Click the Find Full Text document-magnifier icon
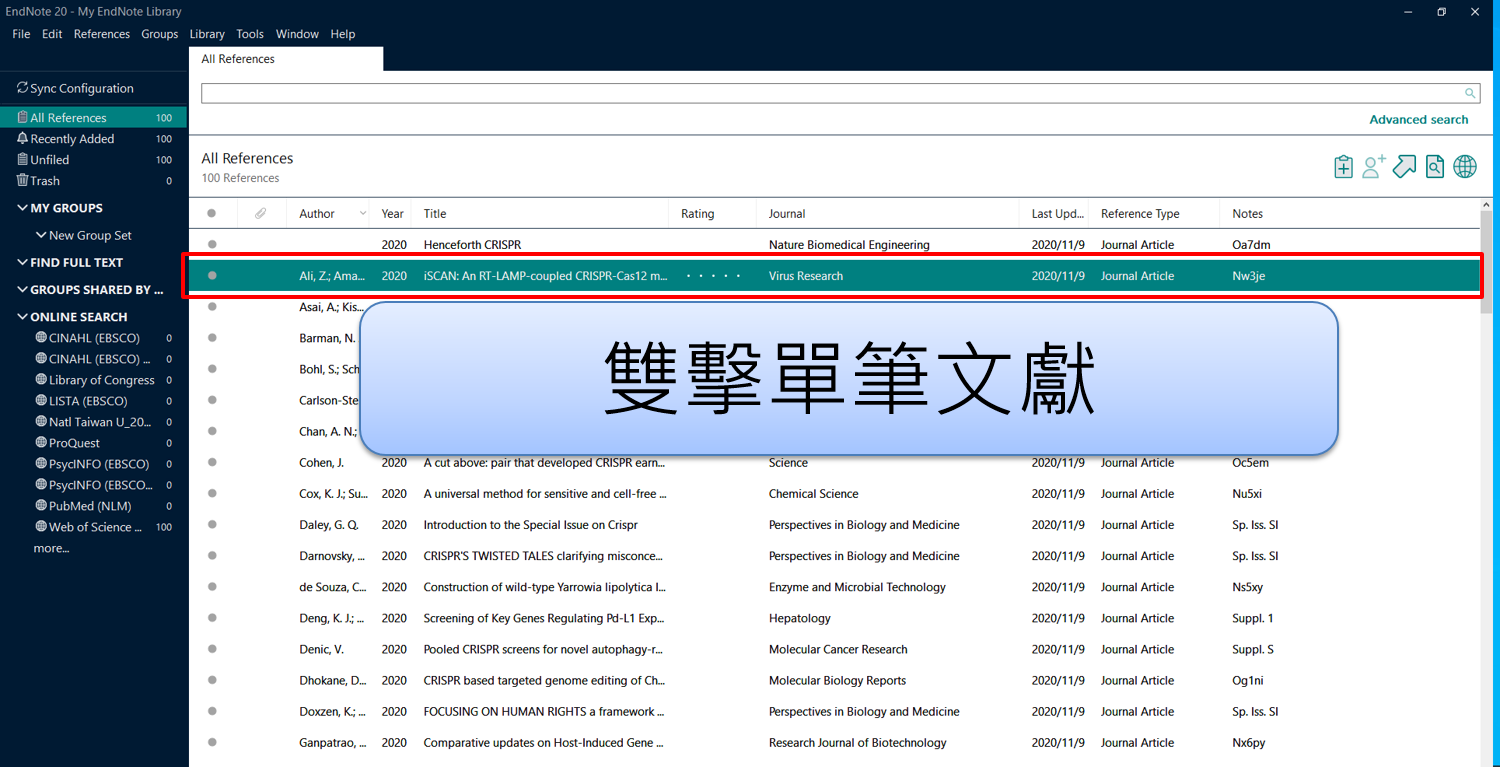 1435,167
